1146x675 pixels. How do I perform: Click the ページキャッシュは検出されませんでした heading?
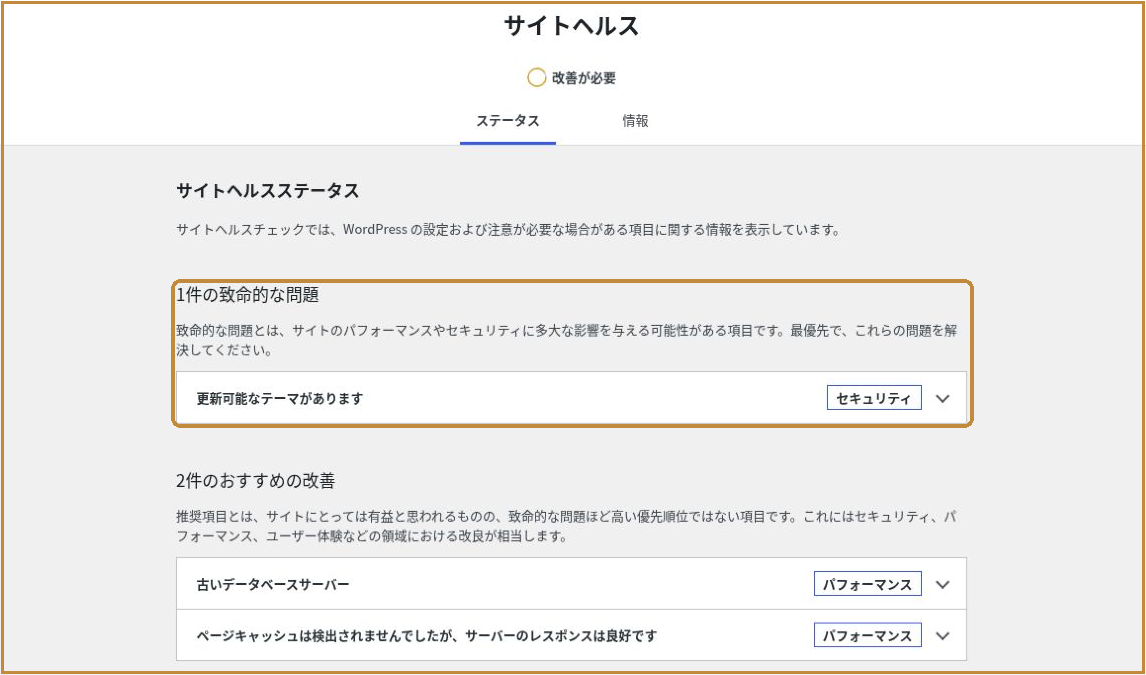[427, 636]
